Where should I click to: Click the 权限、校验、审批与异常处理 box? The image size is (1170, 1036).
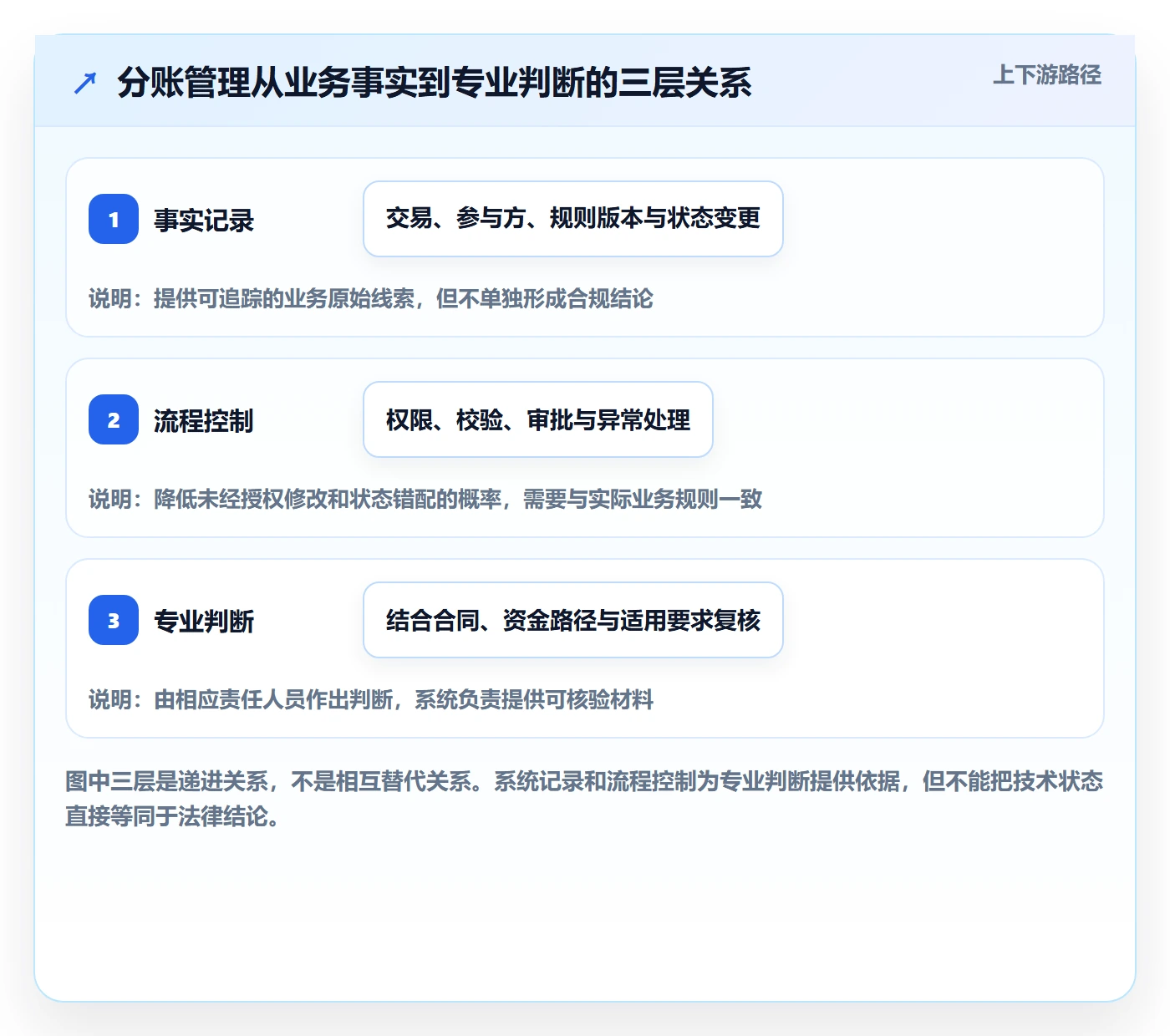point(538,419)
